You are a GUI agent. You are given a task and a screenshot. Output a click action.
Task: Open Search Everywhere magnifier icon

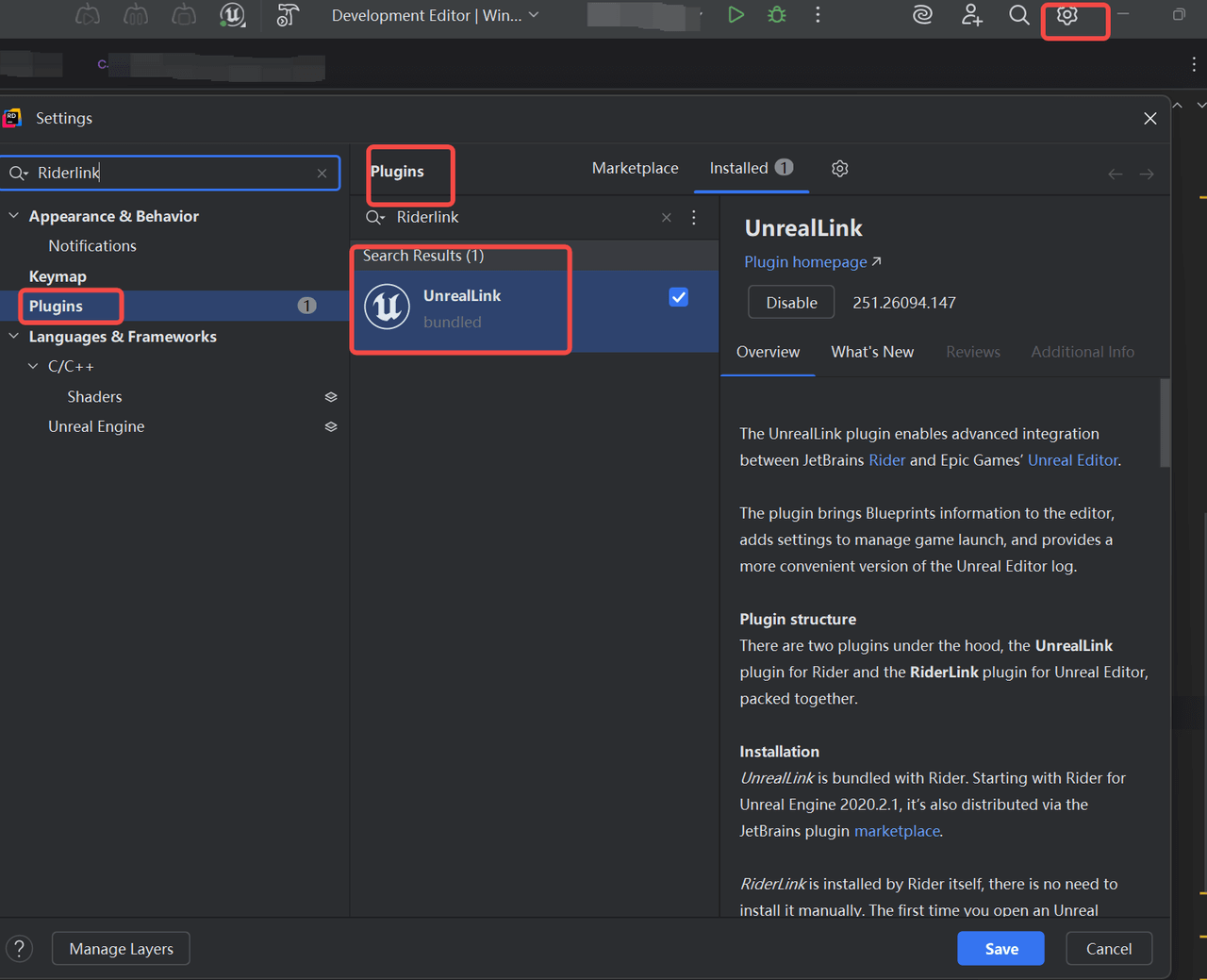coord(1018,15)
